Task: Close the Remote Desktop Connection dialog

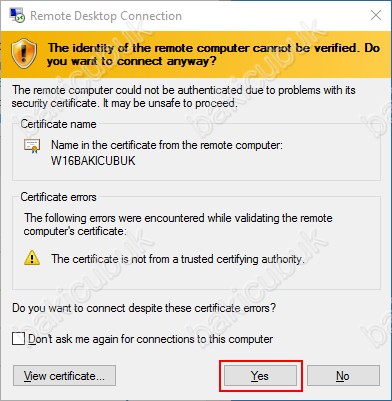Action: [376, 15]
